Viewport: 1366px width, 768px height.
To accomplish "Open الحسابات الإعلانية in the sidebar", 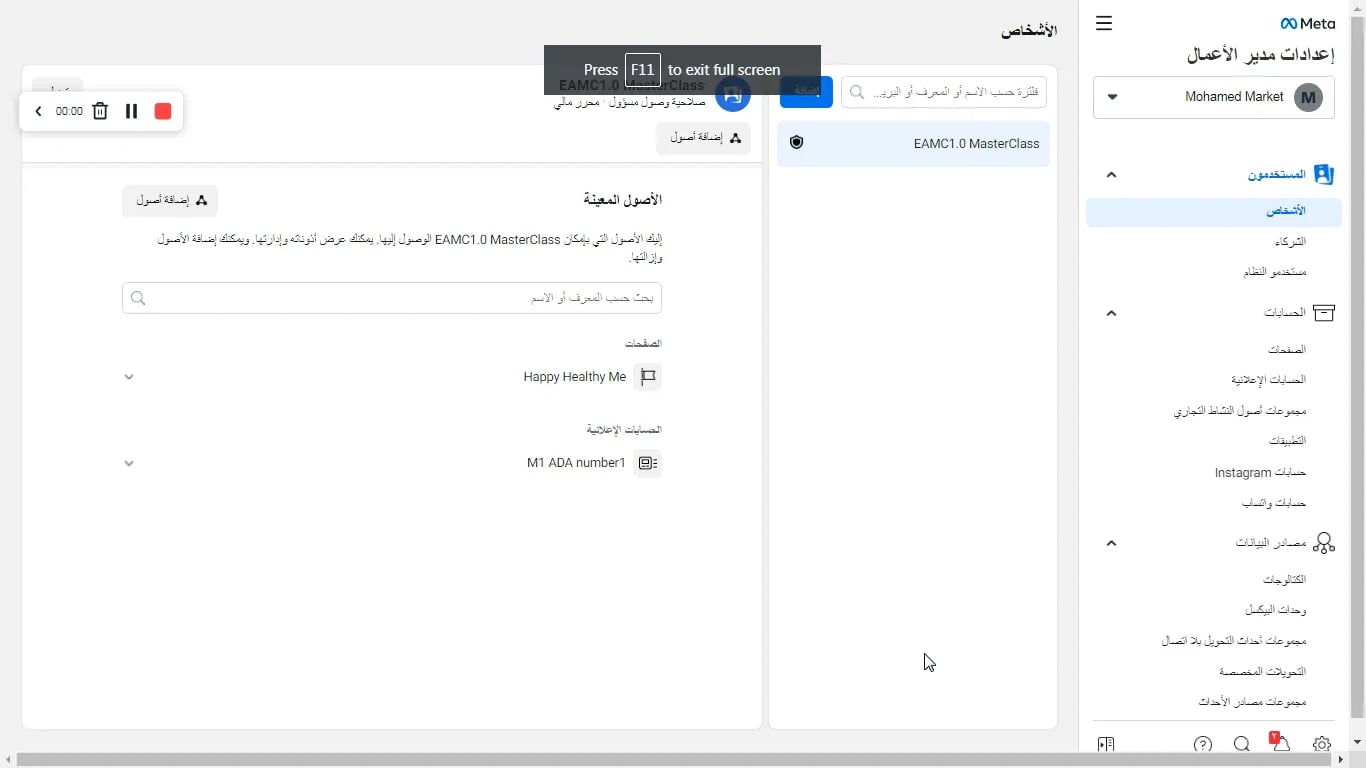I will tap(1268, 380).
